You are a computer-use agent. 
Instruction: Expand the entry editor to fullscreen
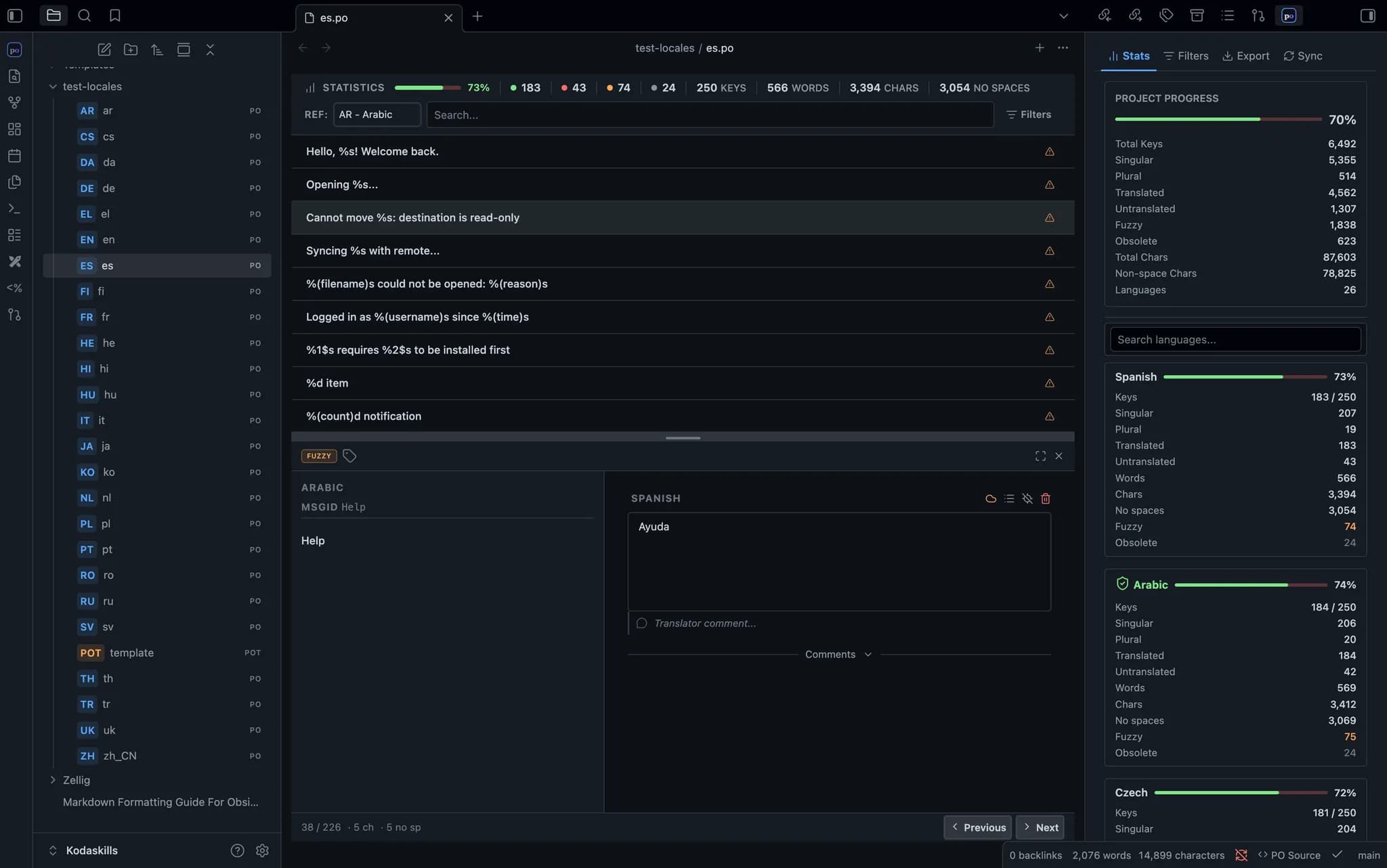pos(1040,456)
